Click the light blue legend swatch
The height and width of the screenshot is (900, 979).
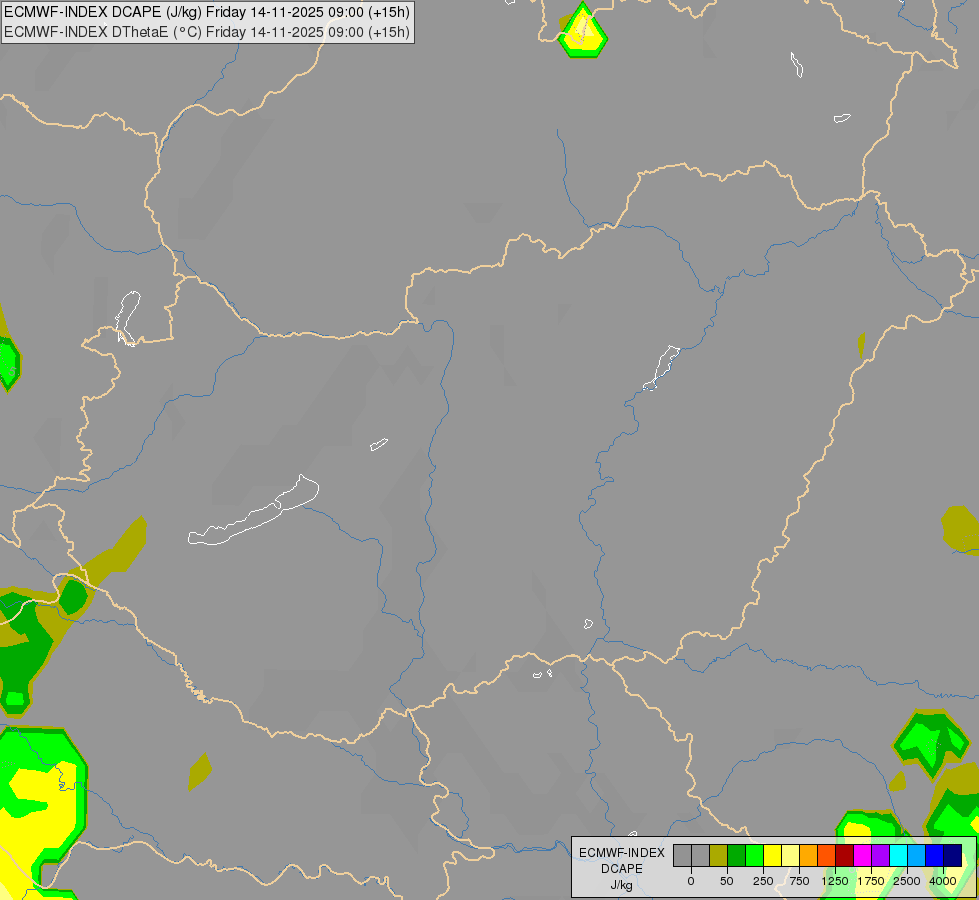917,856
